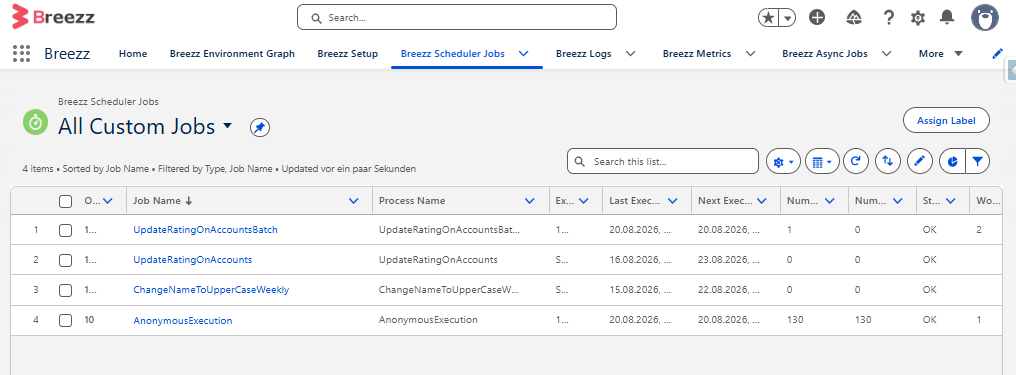Open the user profile avatar
Image resolution: width=1016 pixels, height=375 pixels.
click(x=984, y=17)
